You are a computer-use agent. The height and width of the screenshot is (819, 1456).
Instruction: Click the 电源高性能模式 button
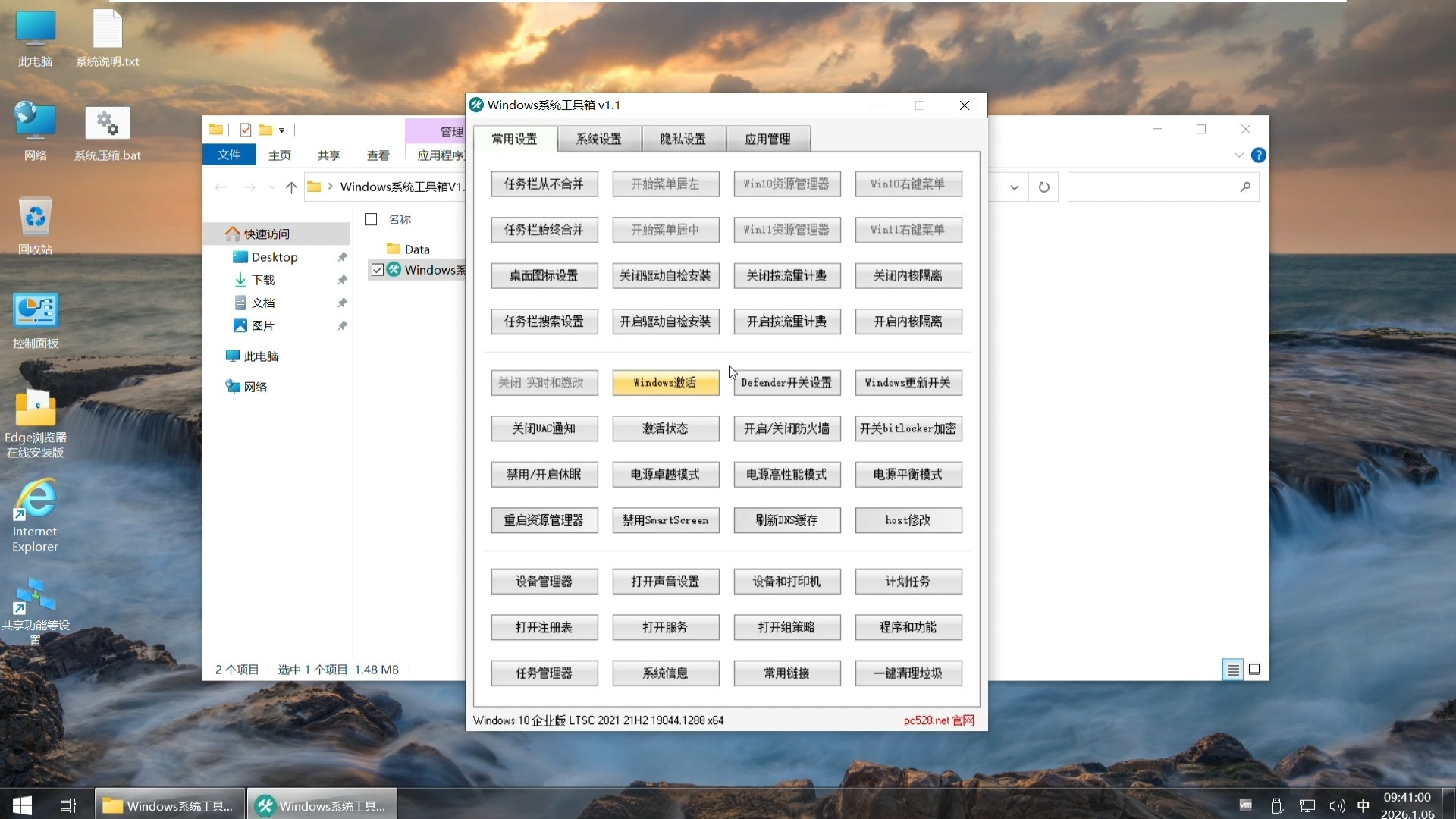coord(787,475)
